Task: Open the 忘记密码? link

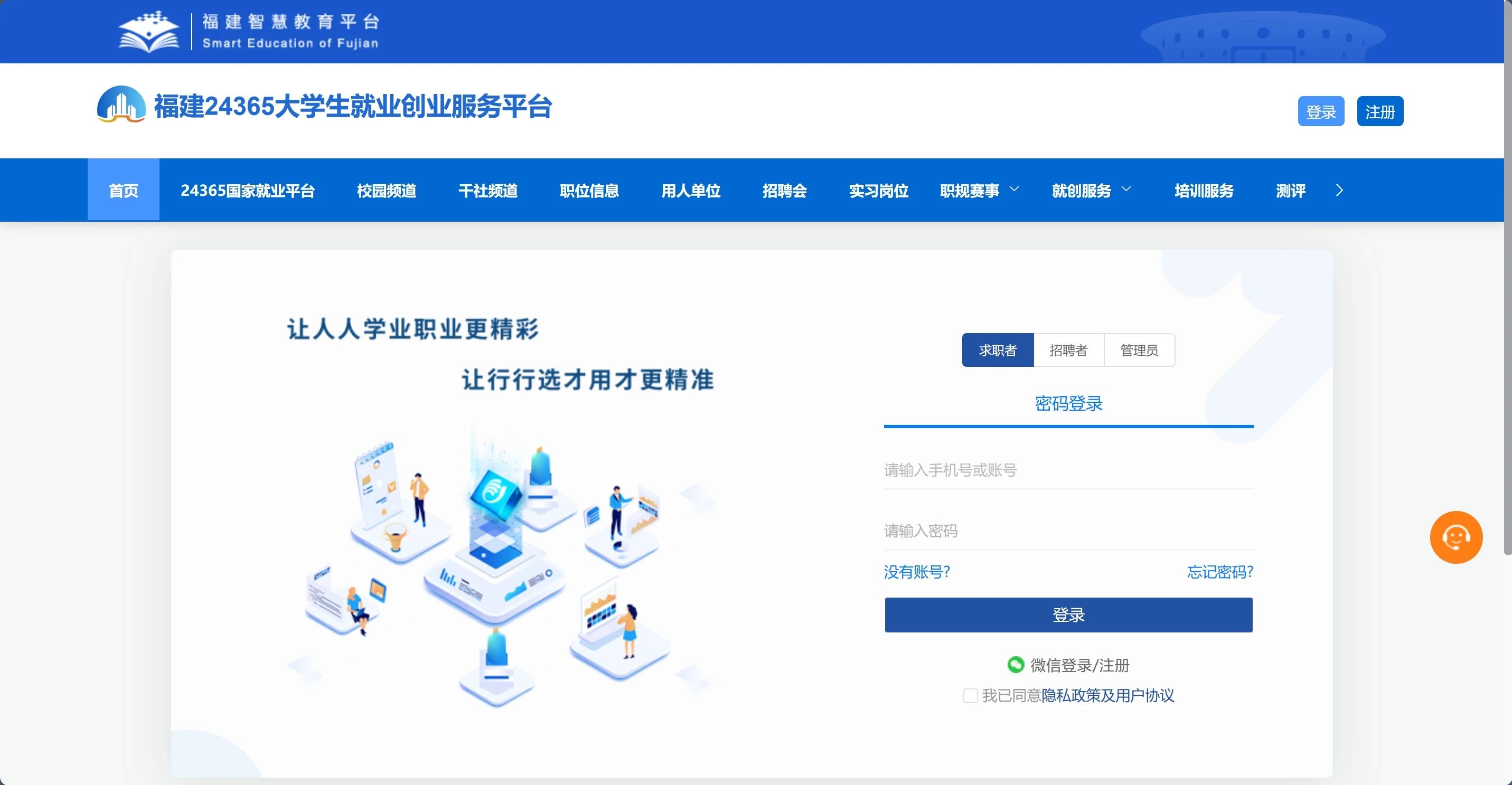Action: 1220,571
